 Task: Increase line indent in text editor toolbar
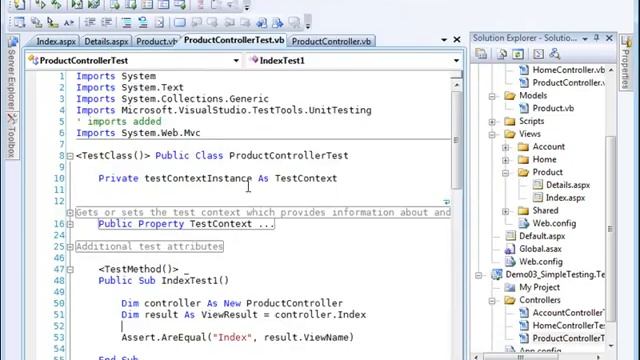106,22
